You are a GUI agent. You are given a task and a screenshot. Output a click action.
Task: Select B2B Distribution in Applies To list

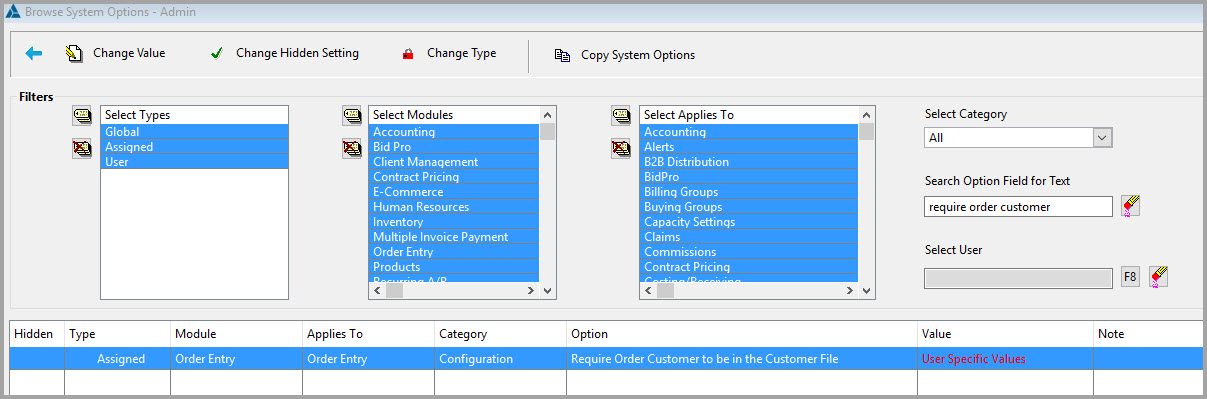749,162
